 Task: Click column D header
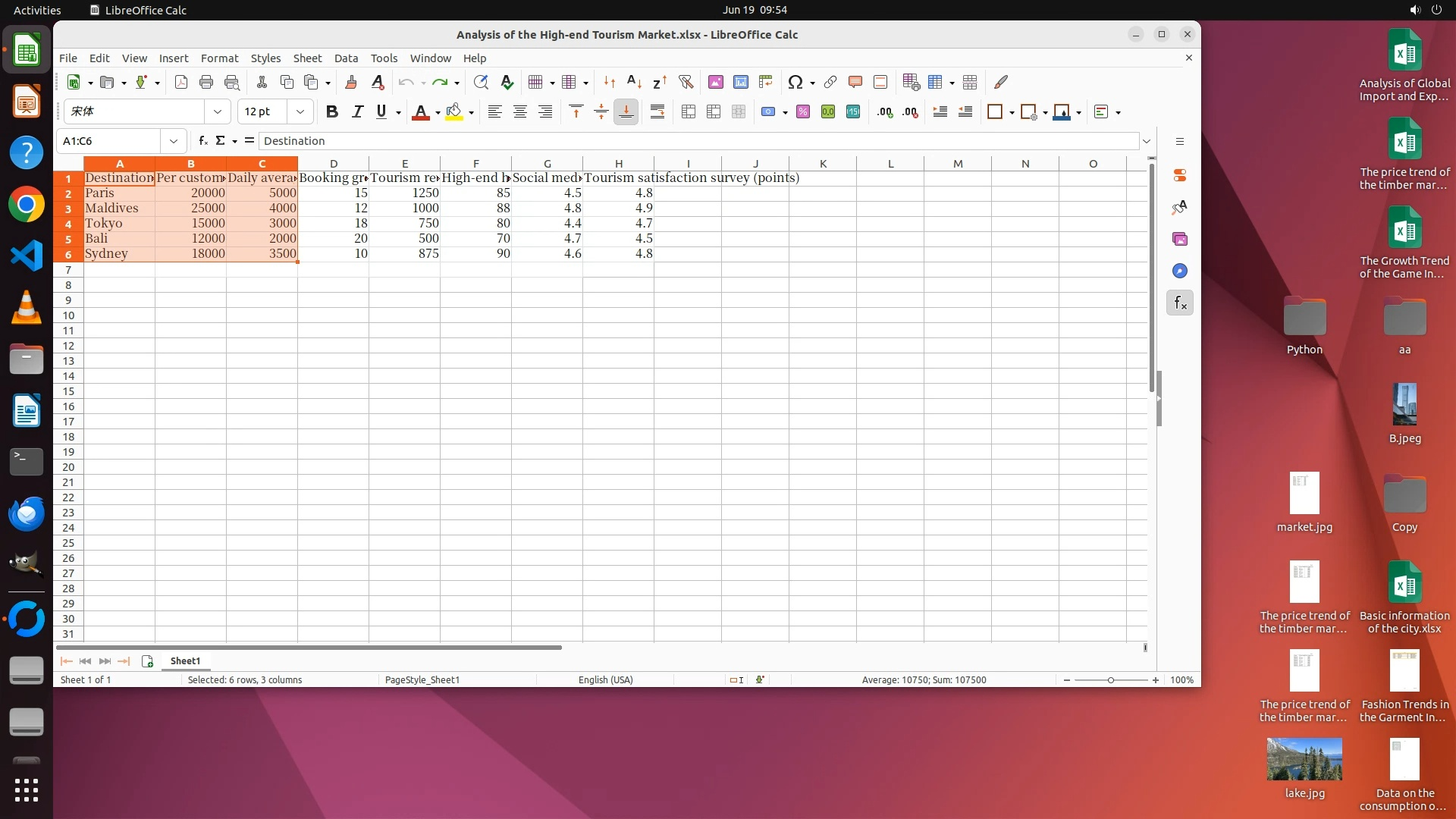[333, 164]
